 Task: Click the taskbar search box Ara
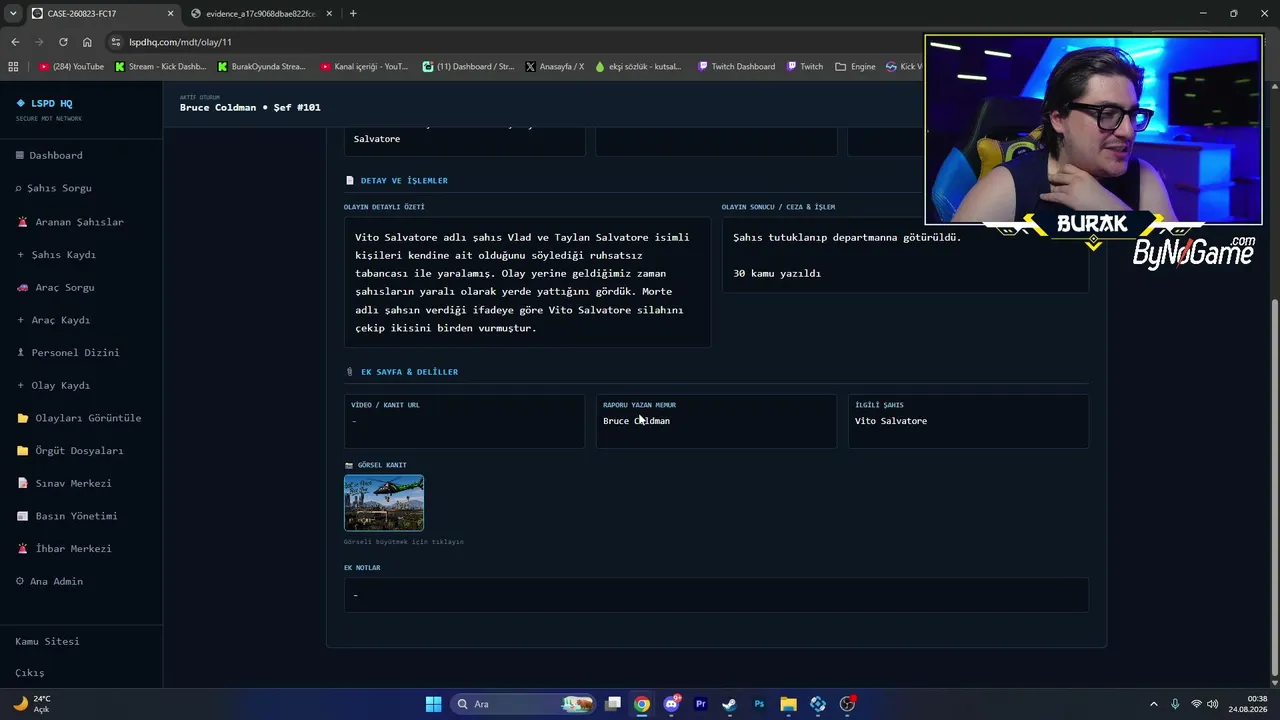point(524,704)
